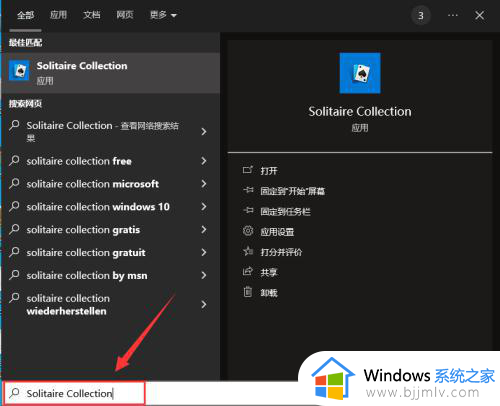Image resolution: width=500 pixels, height=406 pixels.
Task: Expand arrow for 'Solitaire Collection - 查看网络搜索结果'
Action: (204, 132)
